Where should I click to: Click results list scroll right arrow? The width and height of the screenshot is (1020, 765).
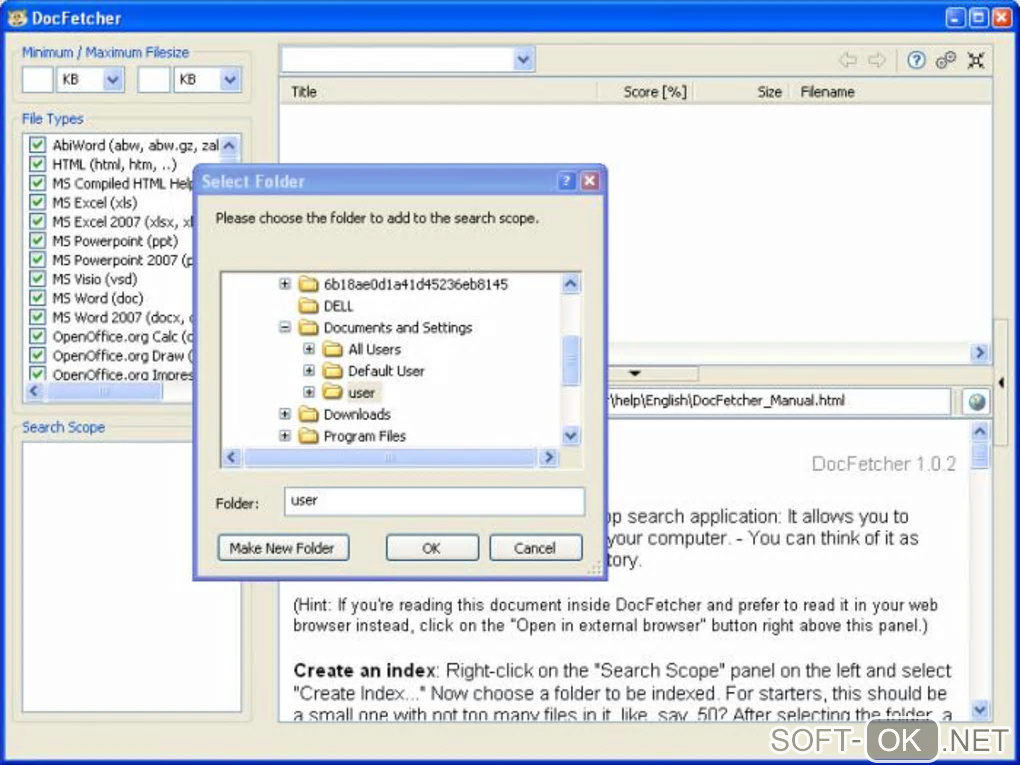click(x=980, y=353)
